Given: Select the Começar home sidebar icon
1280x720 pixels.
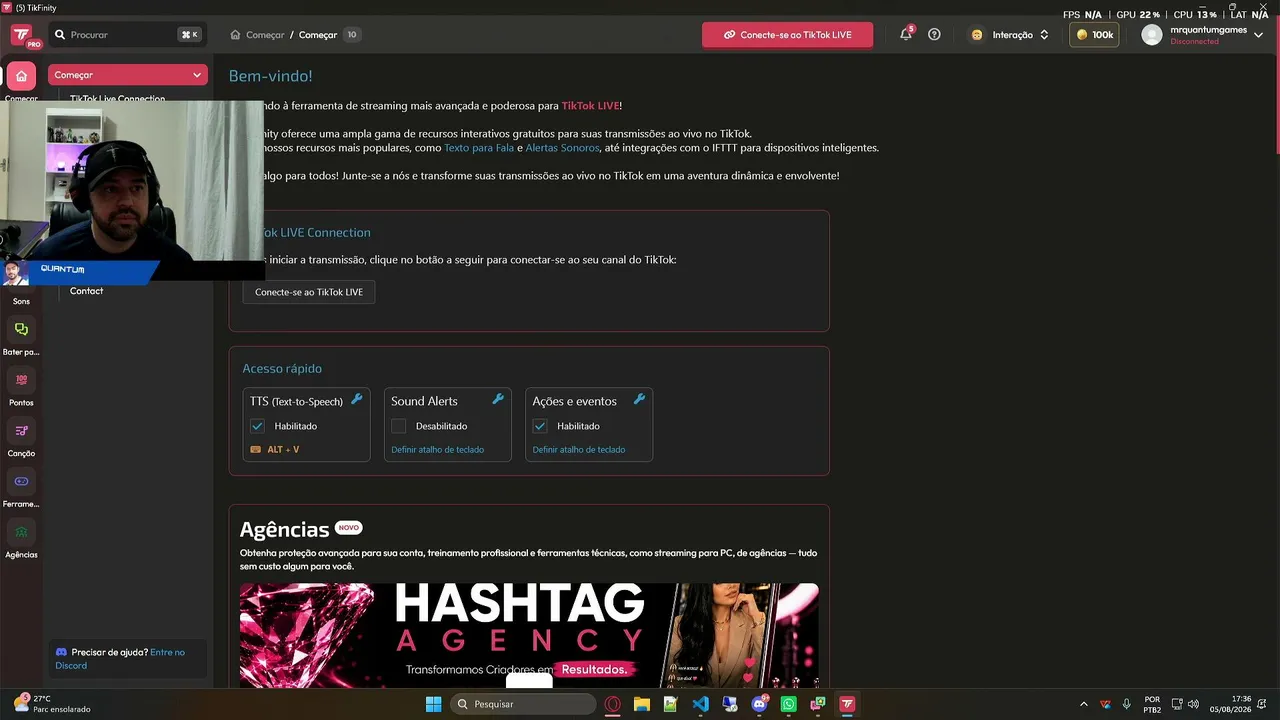Looking at the screenshot, I should pyautogui.click(x=21, y=76).
